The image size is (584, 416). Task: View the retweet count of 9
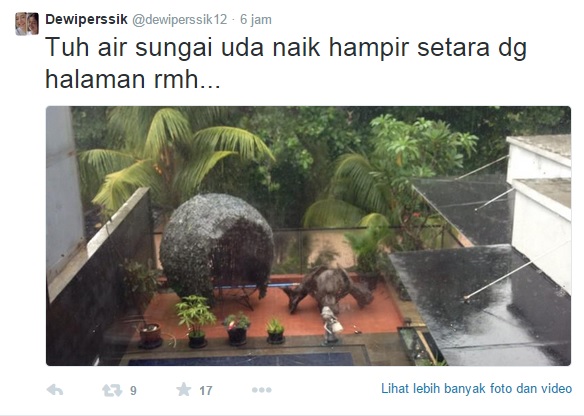tap(133, 391)
